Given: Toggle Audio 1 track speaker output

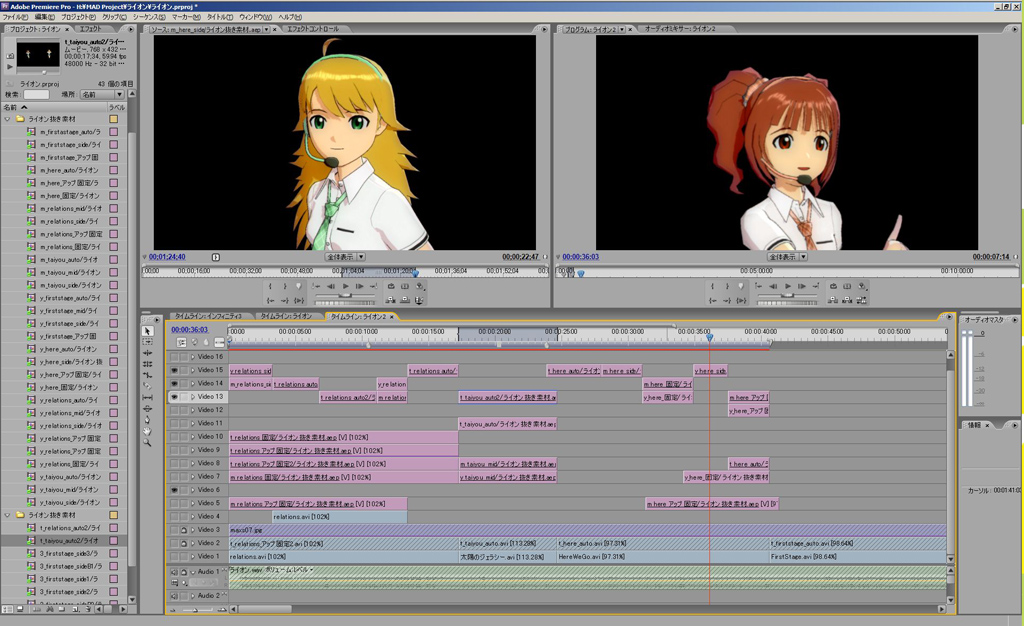Looking at the screenshot, I should [174, 572].
